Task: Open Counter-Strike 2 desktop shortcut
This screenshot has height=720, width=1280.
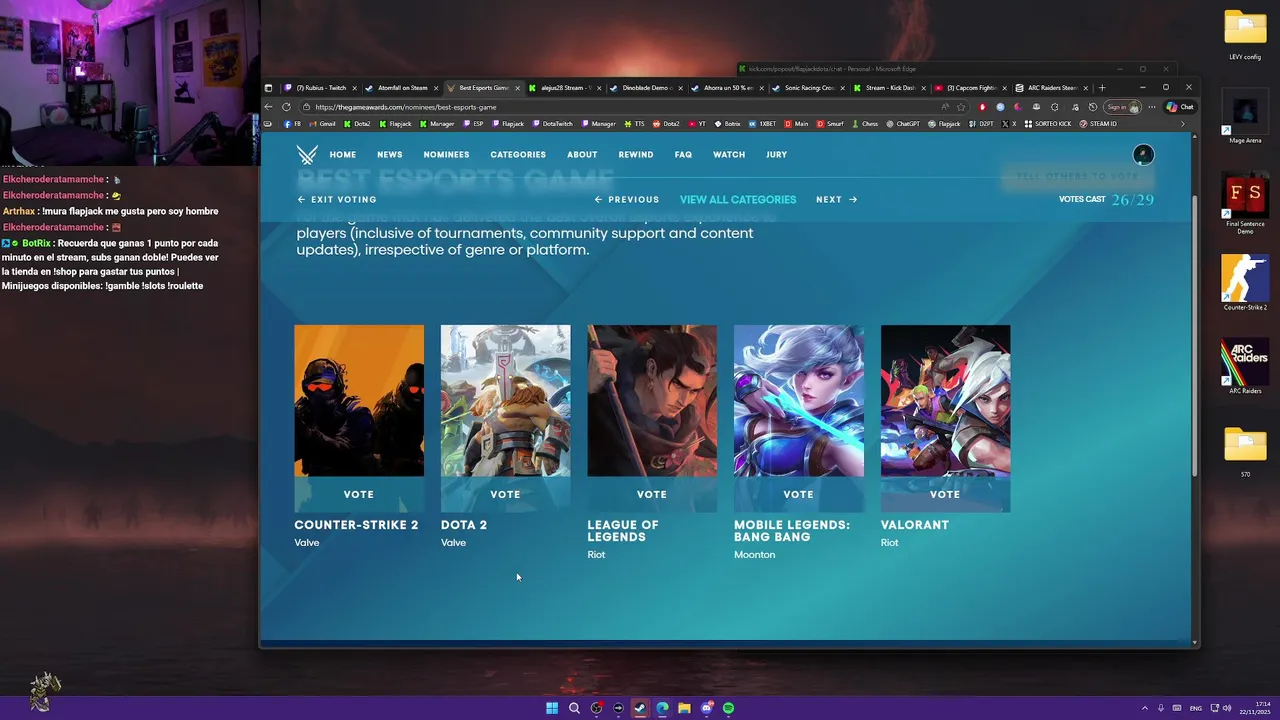Action: coord(1245,282)
